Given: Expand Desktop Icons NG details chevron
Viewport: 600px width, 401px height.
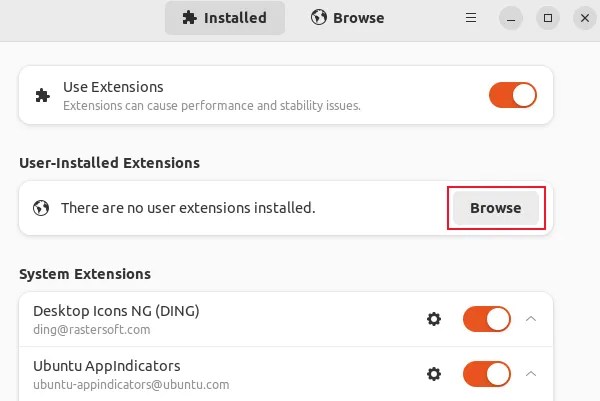Looking at the screenshot, I should (531, 319).
